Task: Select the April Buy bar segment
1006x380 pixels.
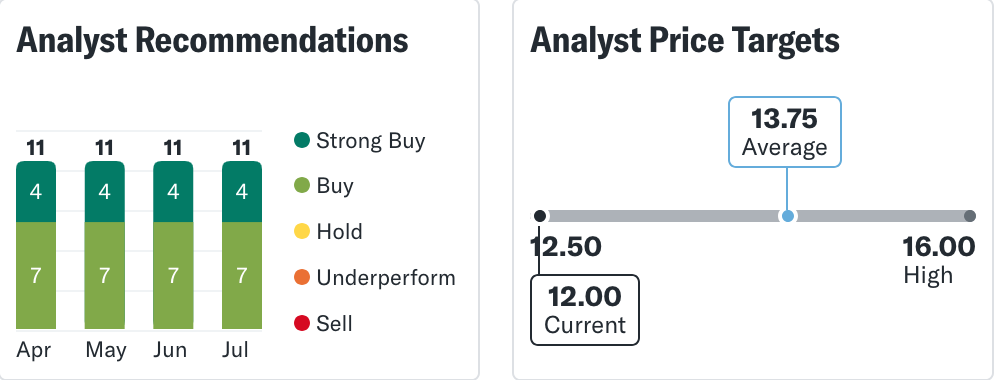Action: coord(36,275)
